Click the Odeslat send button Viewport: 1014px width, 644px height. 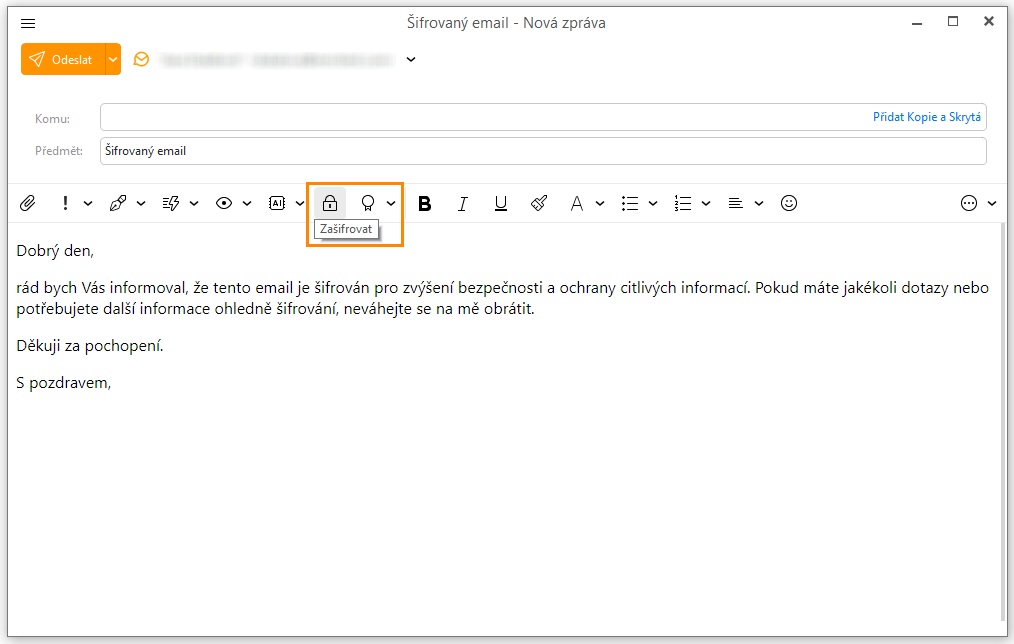(x=61, y=60)
